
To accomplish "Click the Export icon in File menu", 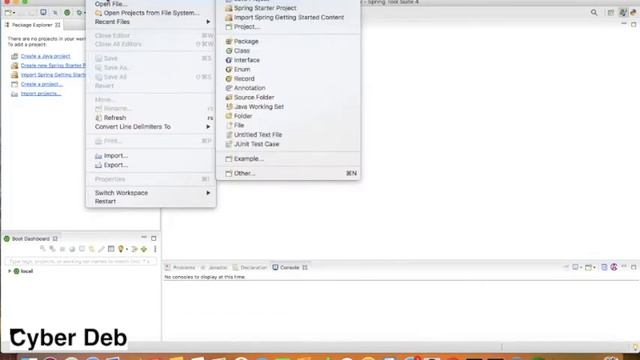I will click(98, 165).
